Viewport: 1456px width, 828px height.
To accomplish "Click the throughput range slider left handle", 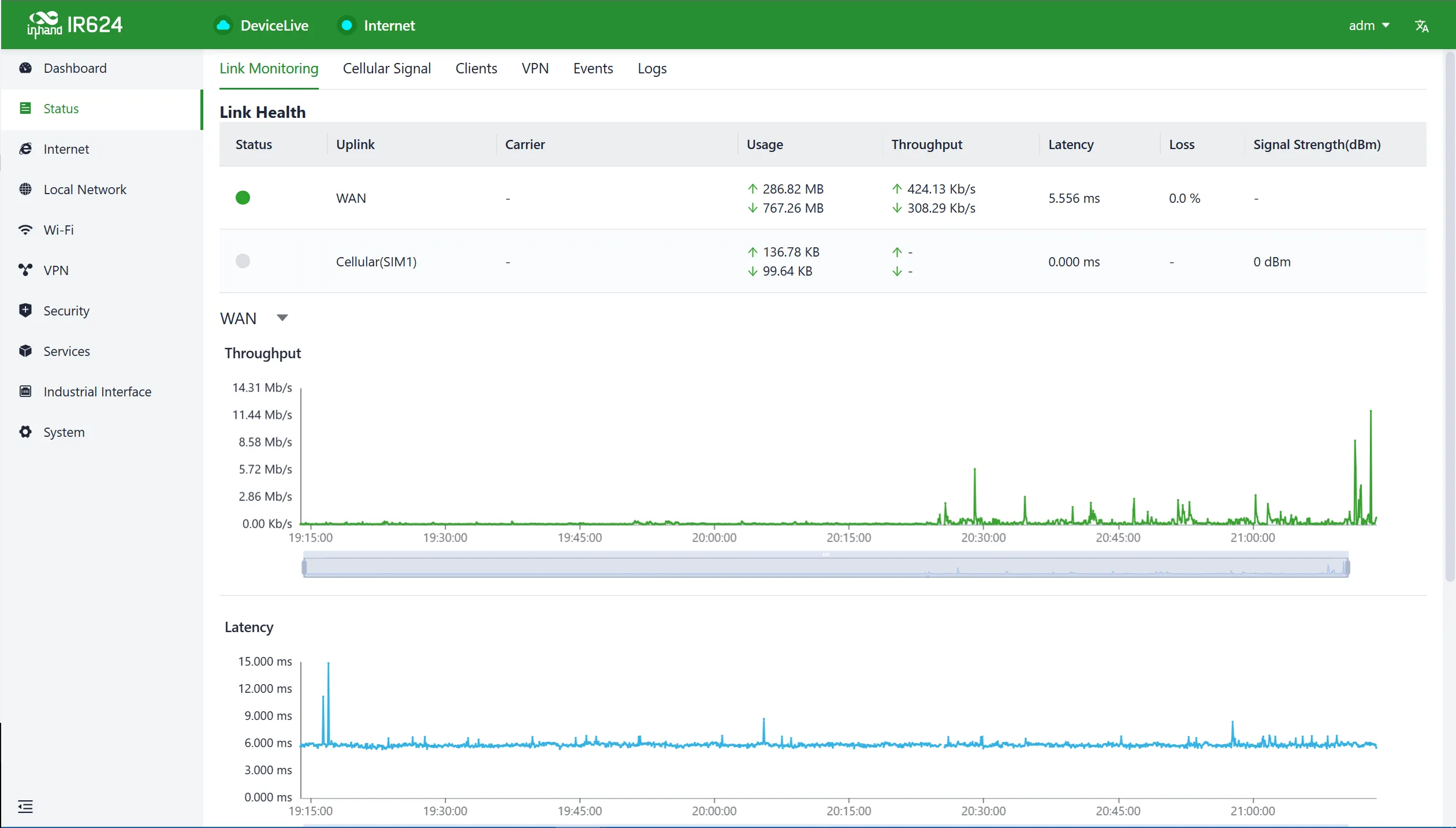I will click(x=304, y=568).
